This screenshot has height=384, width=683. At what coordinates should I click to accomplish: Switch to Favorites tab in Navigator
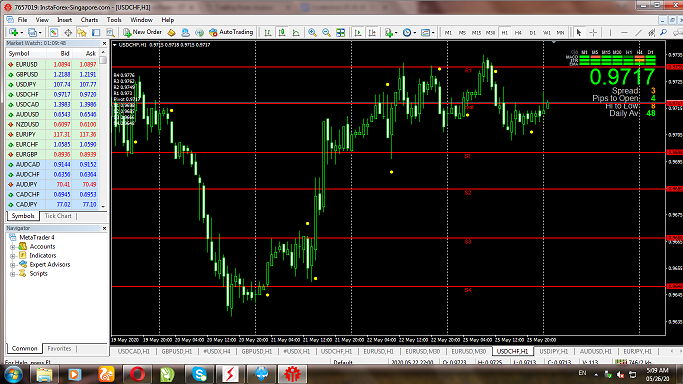[59, 349]
